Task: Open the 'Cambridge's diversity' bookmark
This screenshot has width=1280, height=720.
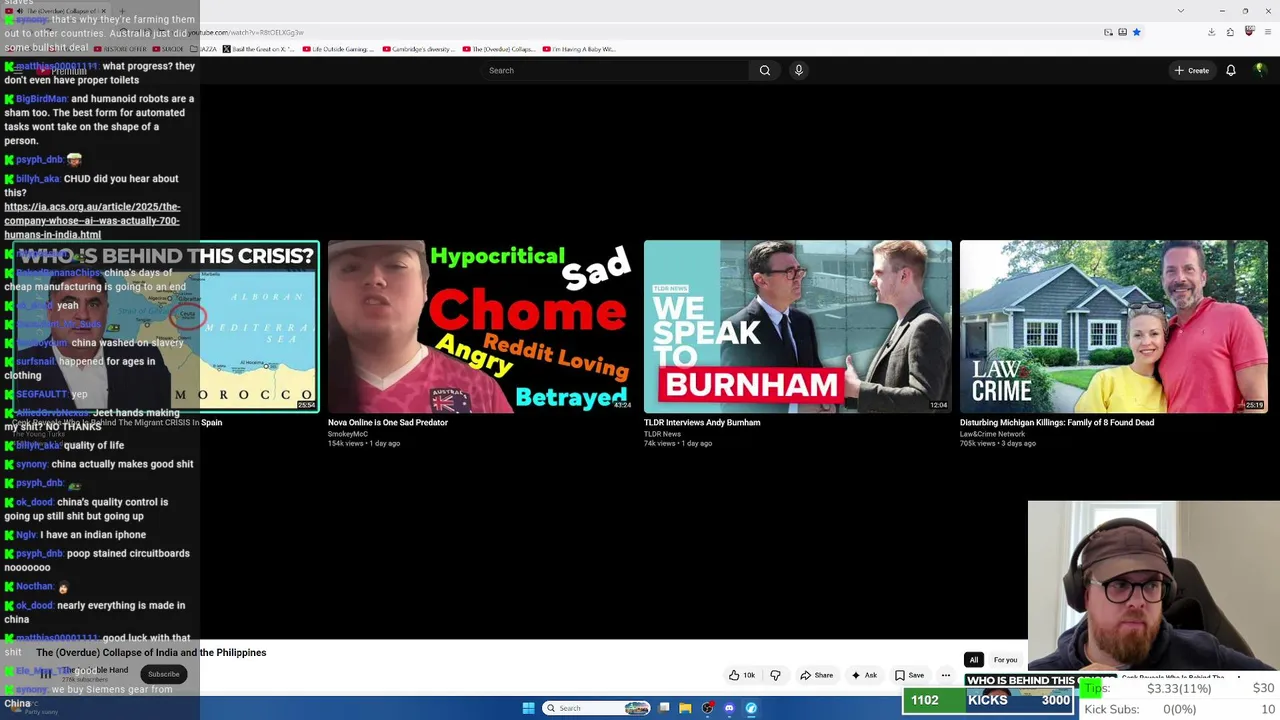Action: coord(419,49)
